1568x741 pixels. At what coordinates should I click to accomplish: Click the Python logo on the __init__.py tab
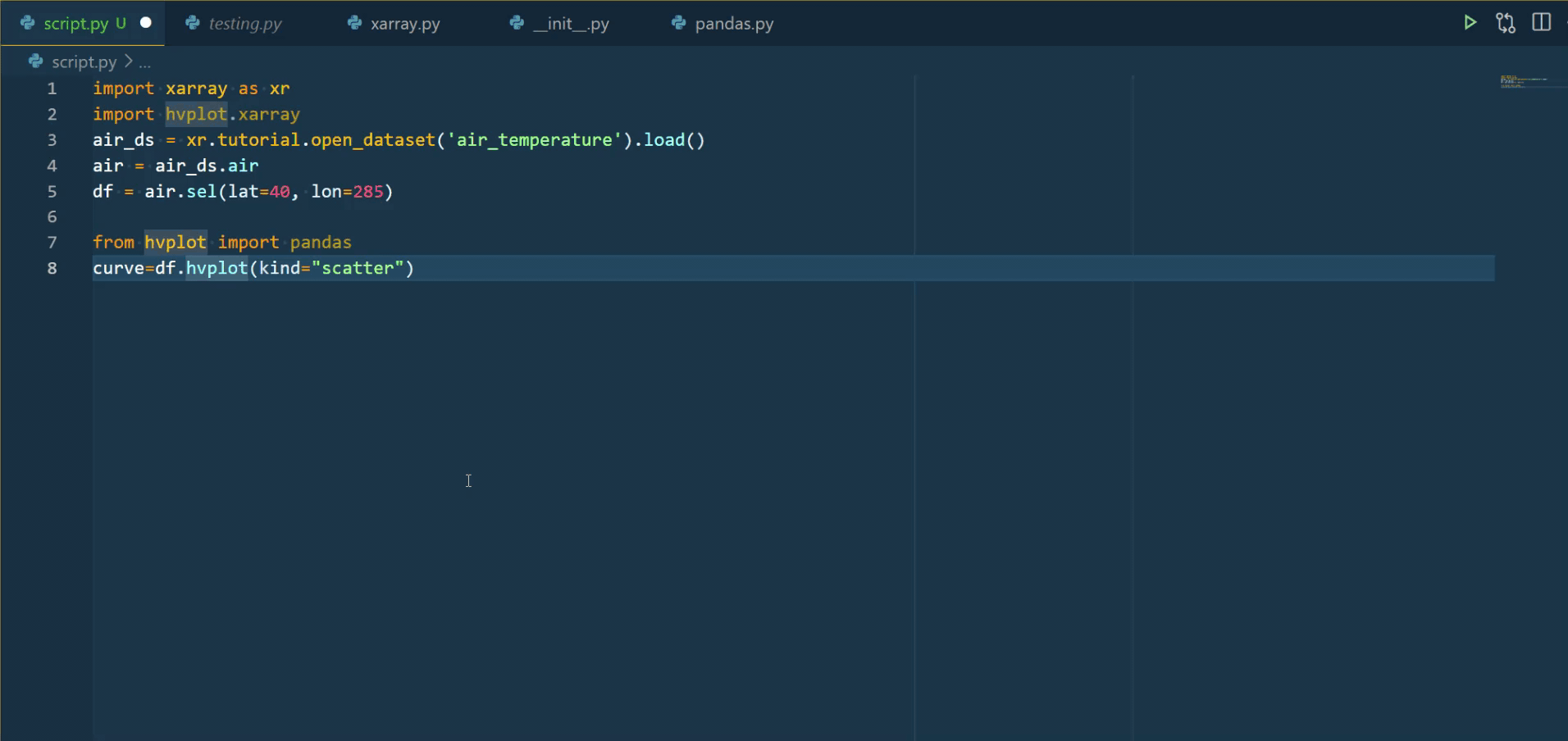pos(515,23)
